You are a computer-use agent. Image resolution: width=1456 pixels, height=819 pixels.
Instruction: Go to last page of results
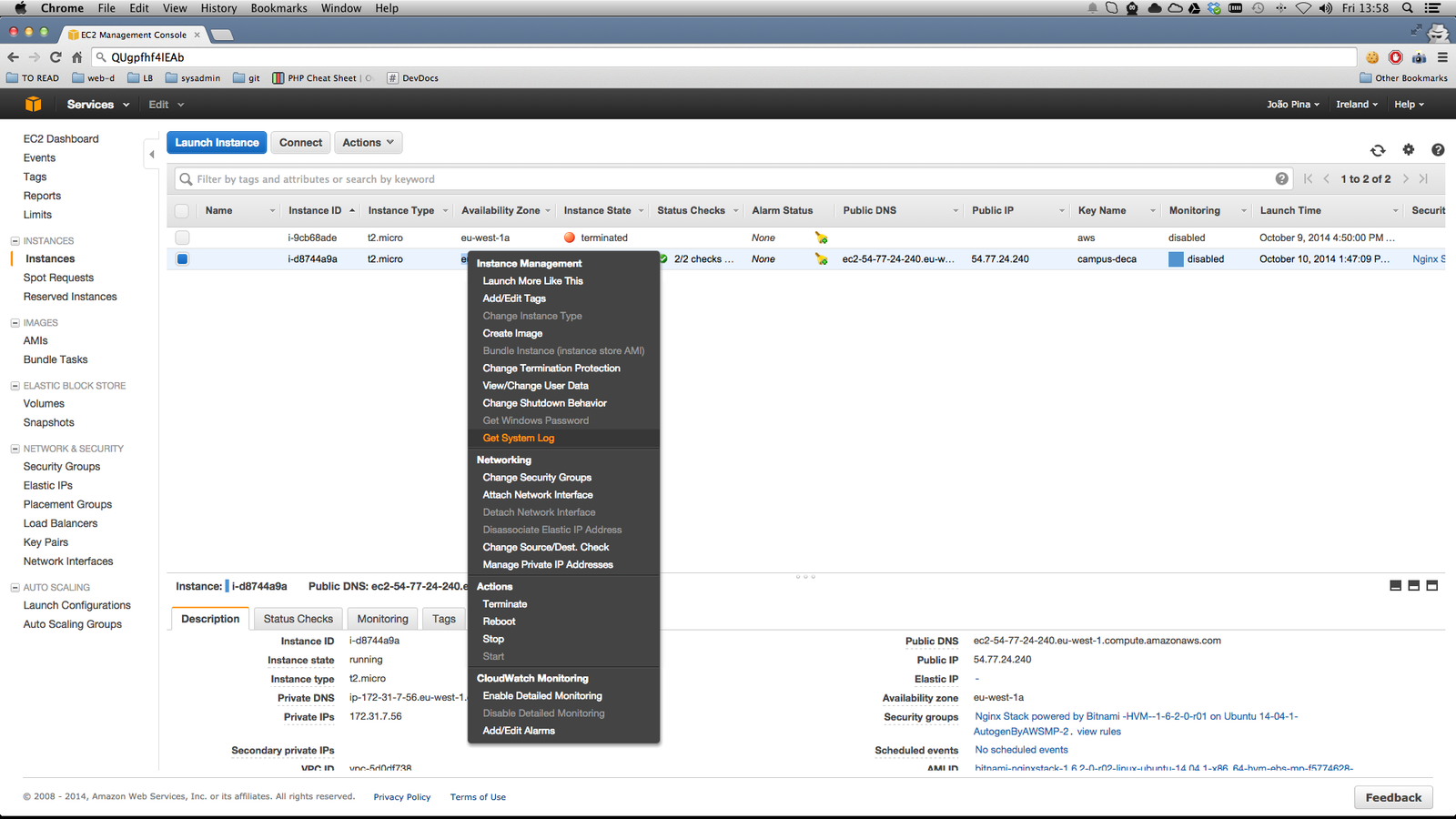pyautogui.click(x=1423, y=178)
